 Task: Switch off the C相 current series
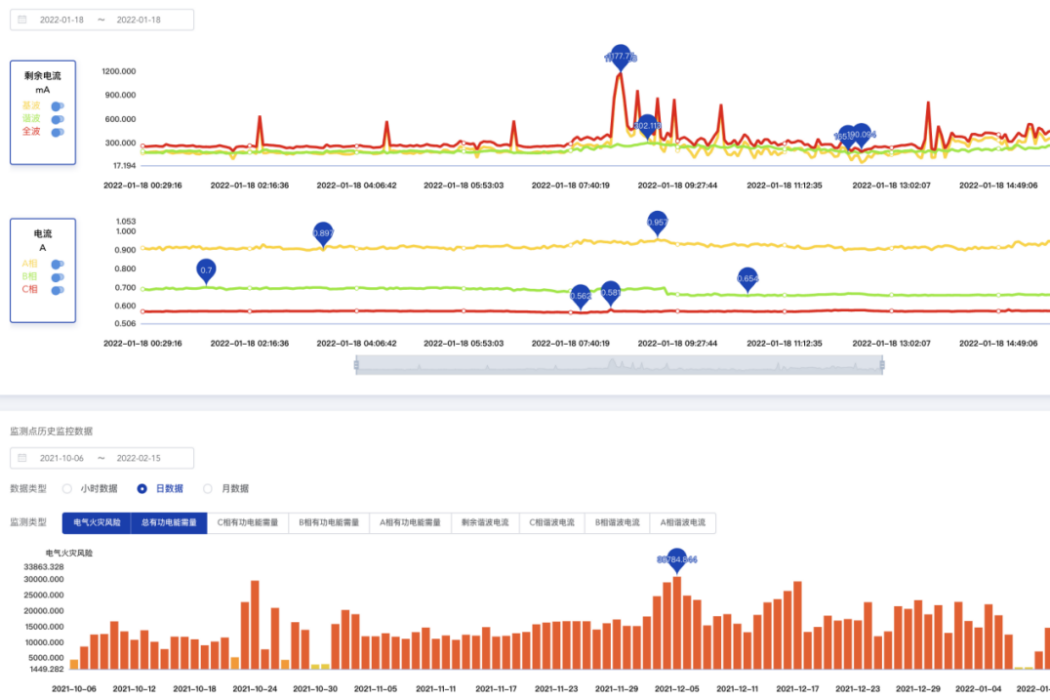pos(58,290)
